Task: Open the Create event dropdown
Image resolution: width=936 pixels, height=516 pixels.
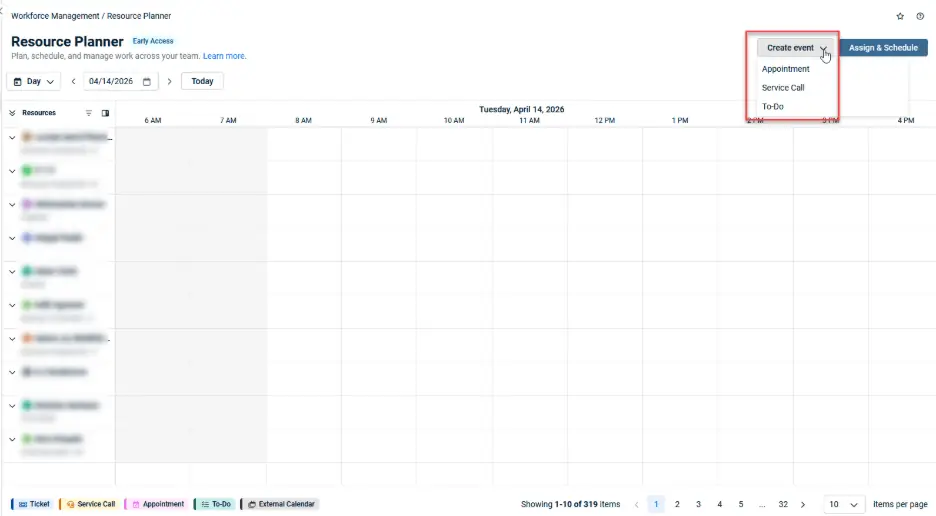Action: coord(795,48)
